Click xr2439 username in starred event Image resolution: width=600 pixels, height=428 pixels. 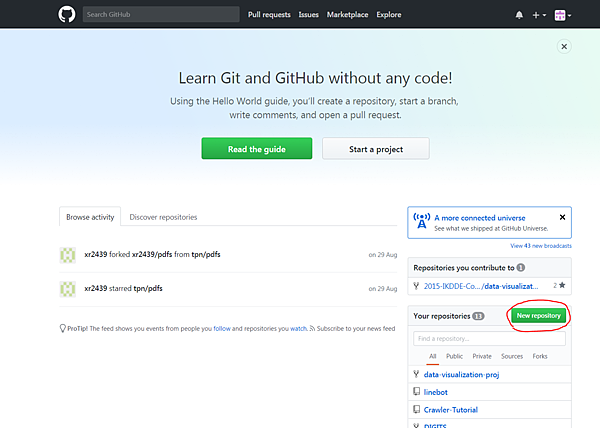pos(96,288)
